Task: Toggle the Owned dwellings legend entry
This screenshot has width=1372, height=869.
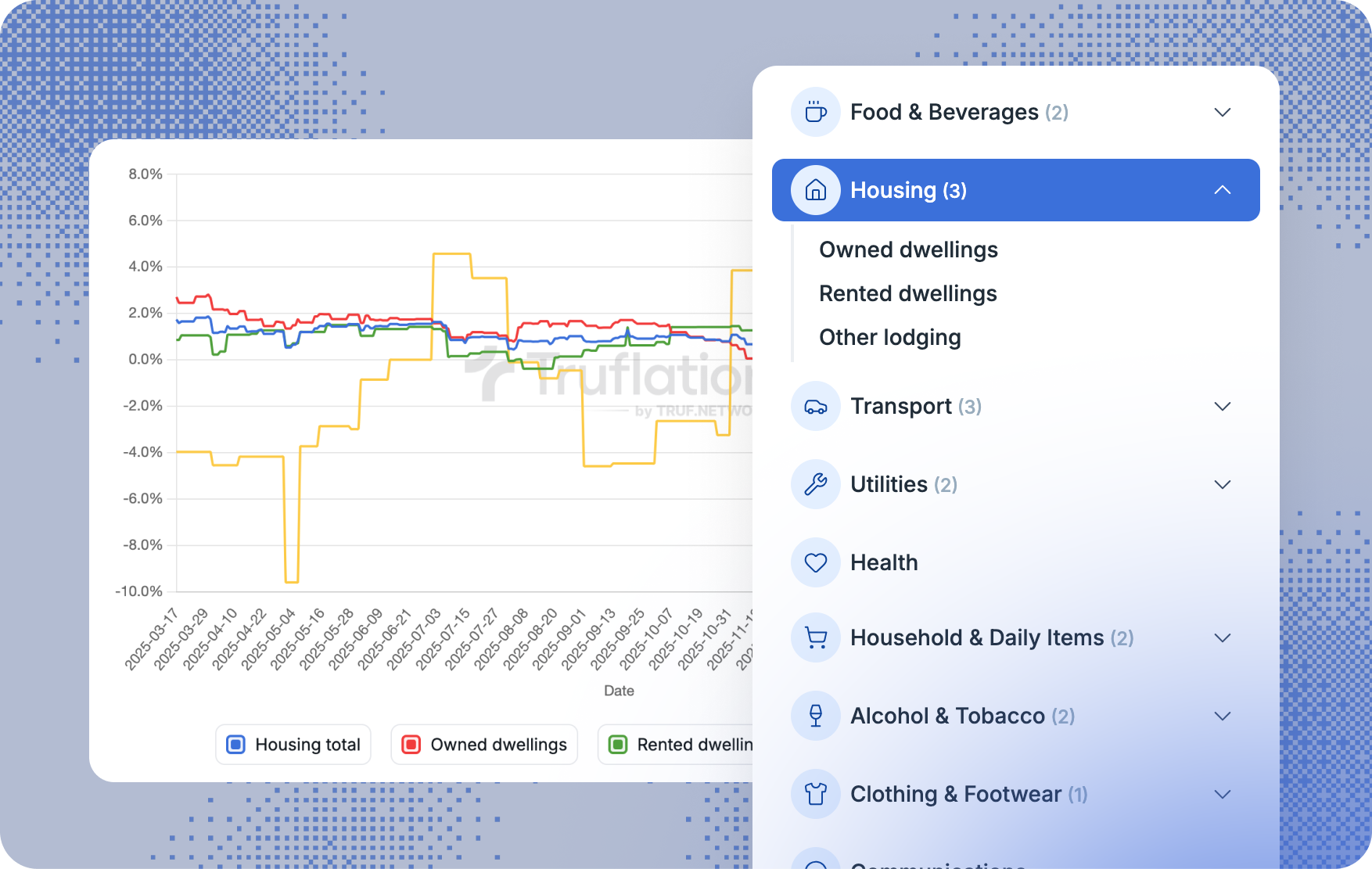Action: [483, 745]
